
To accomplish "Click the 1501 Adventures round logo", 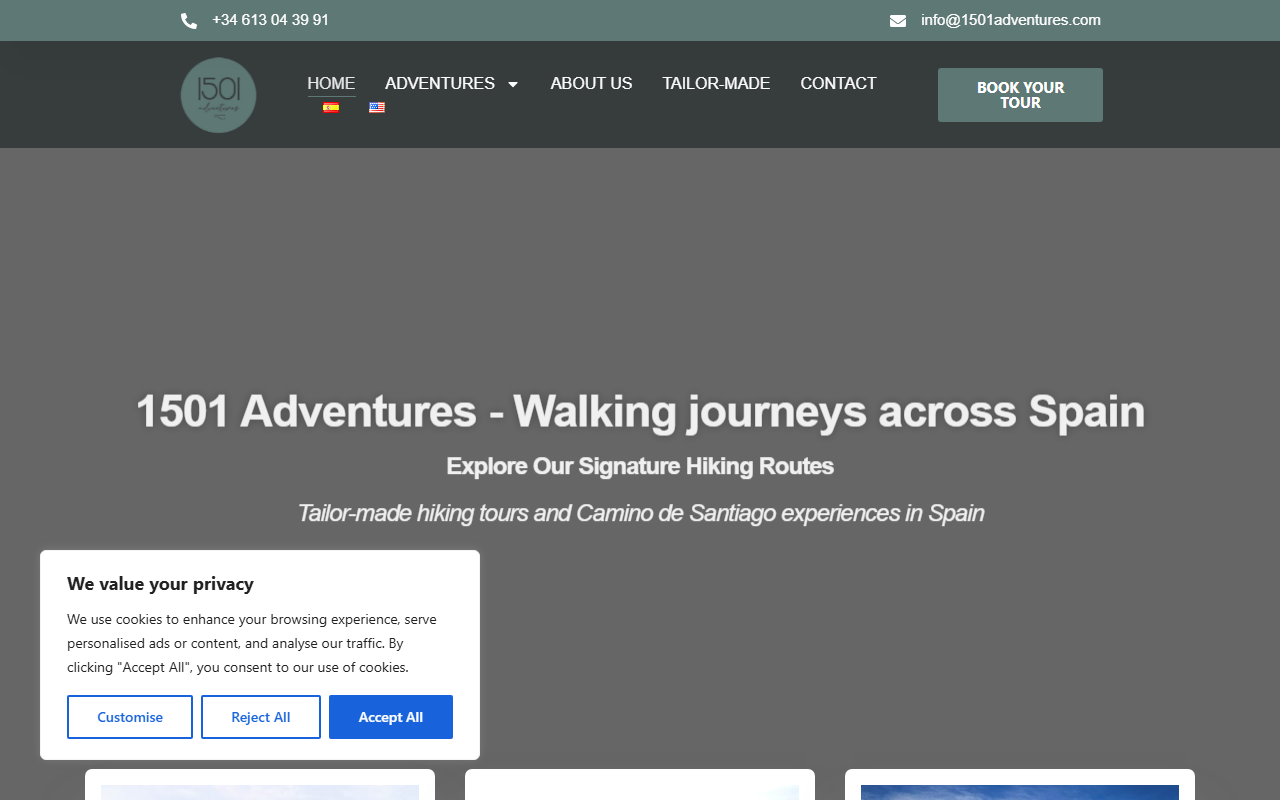I will [219, 95].
